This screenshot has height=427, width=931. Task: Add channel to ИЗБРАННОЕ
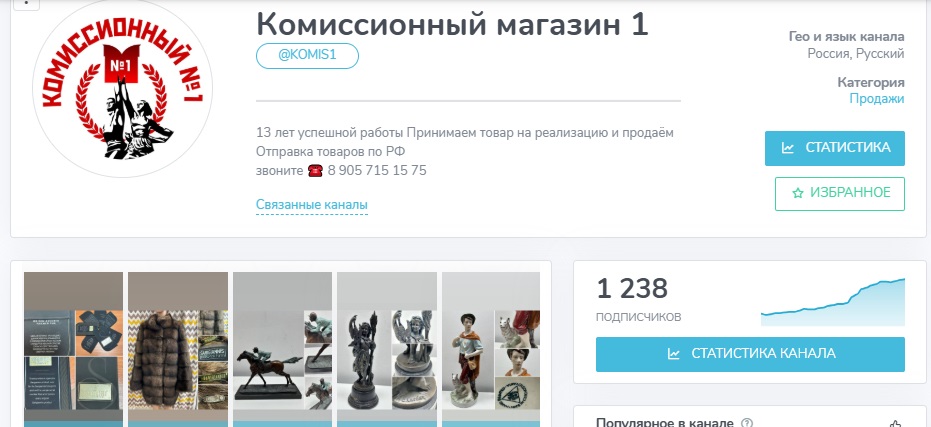[840, 194]
